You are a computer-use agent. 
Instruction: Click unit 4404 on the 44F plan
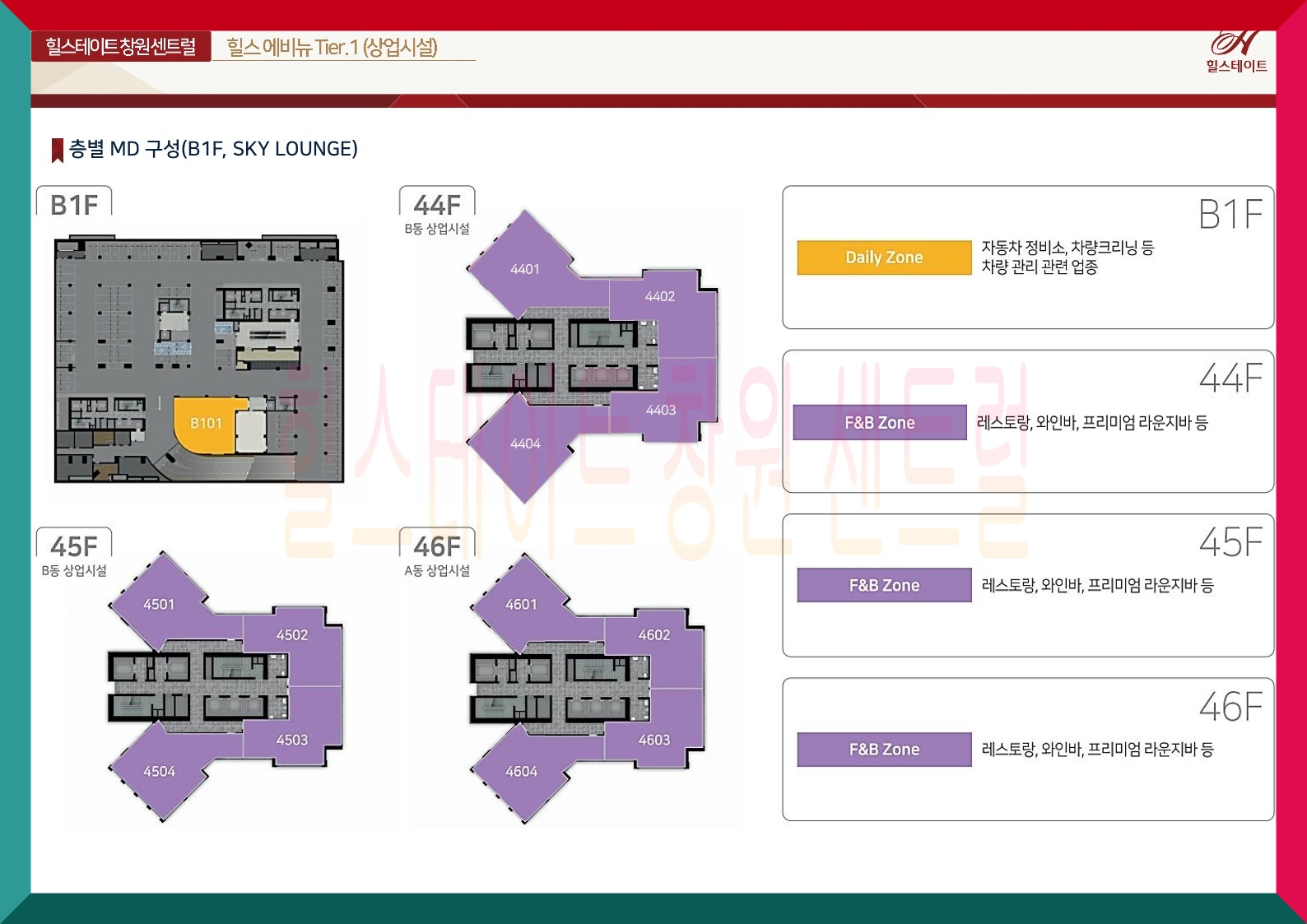pyautogui.click(x=525, y=443)
